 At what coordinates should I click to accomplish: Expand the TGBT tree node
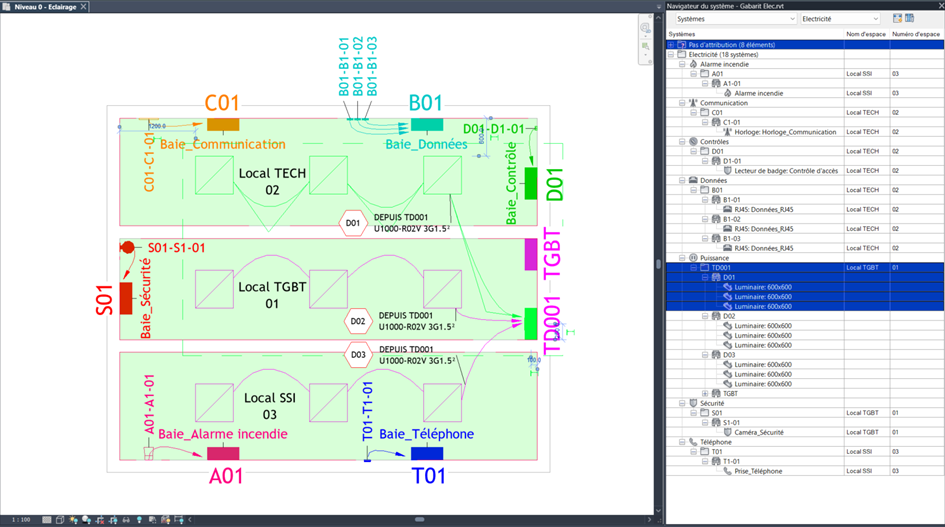click(705, 393)
